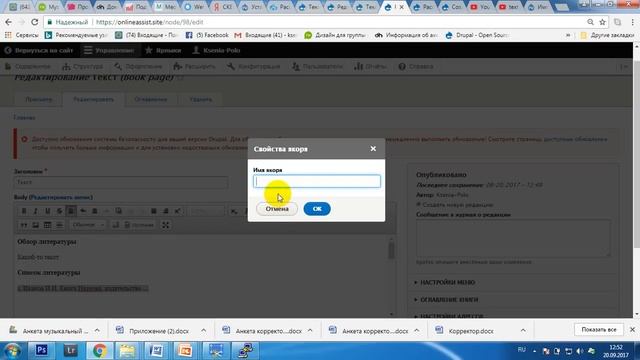The height and width of the screenshot is (360, 640).
Task: Open options for Анкета музыкальный download
Action: (97, 331)
